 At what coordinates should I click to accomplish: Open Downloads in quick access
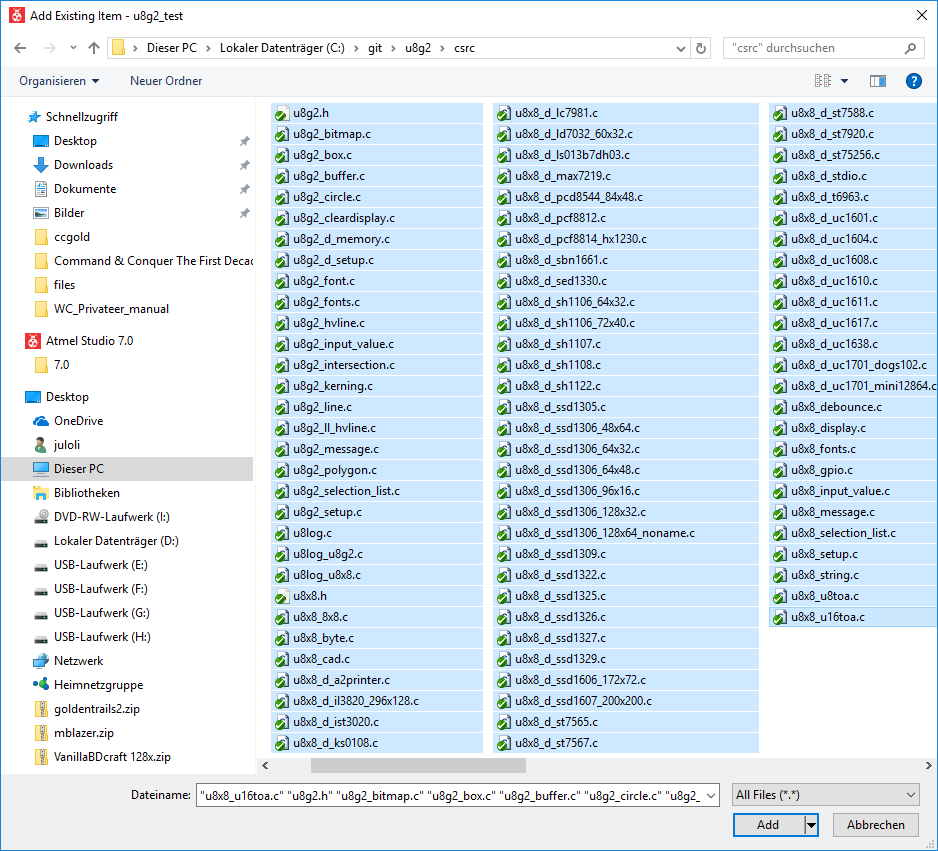83,165
